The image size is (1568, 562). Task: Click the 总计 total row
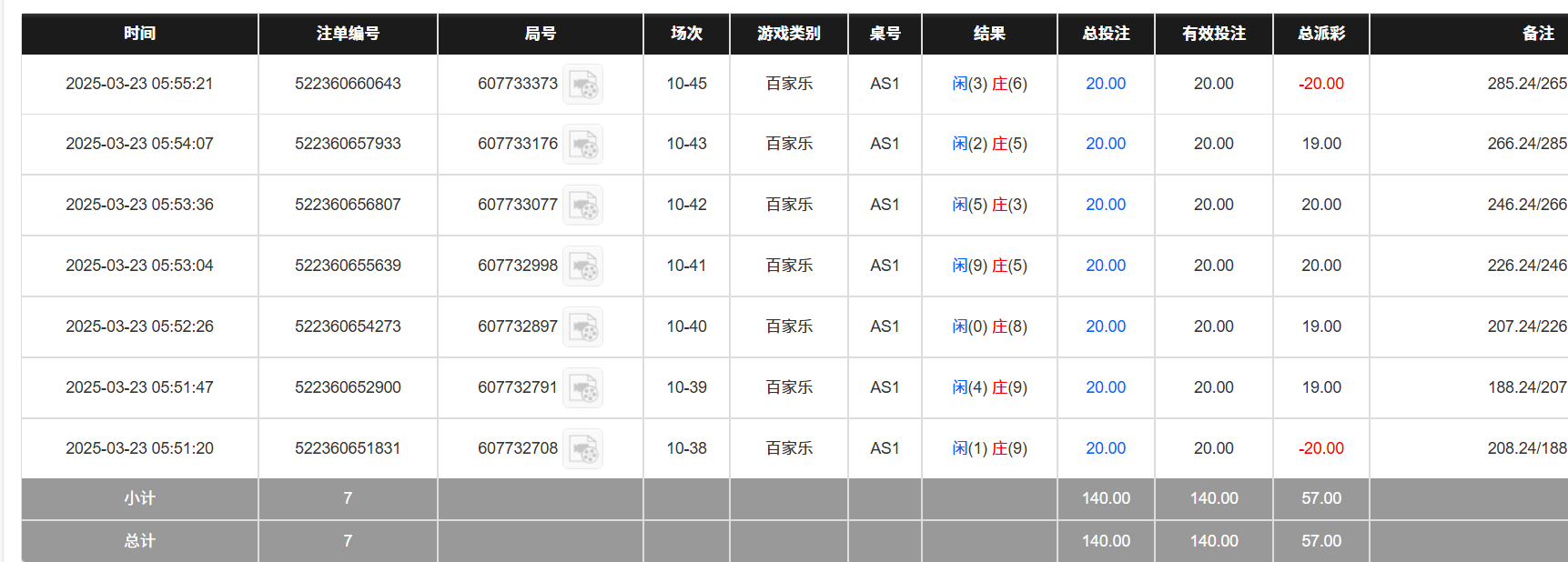pos(138,540)
